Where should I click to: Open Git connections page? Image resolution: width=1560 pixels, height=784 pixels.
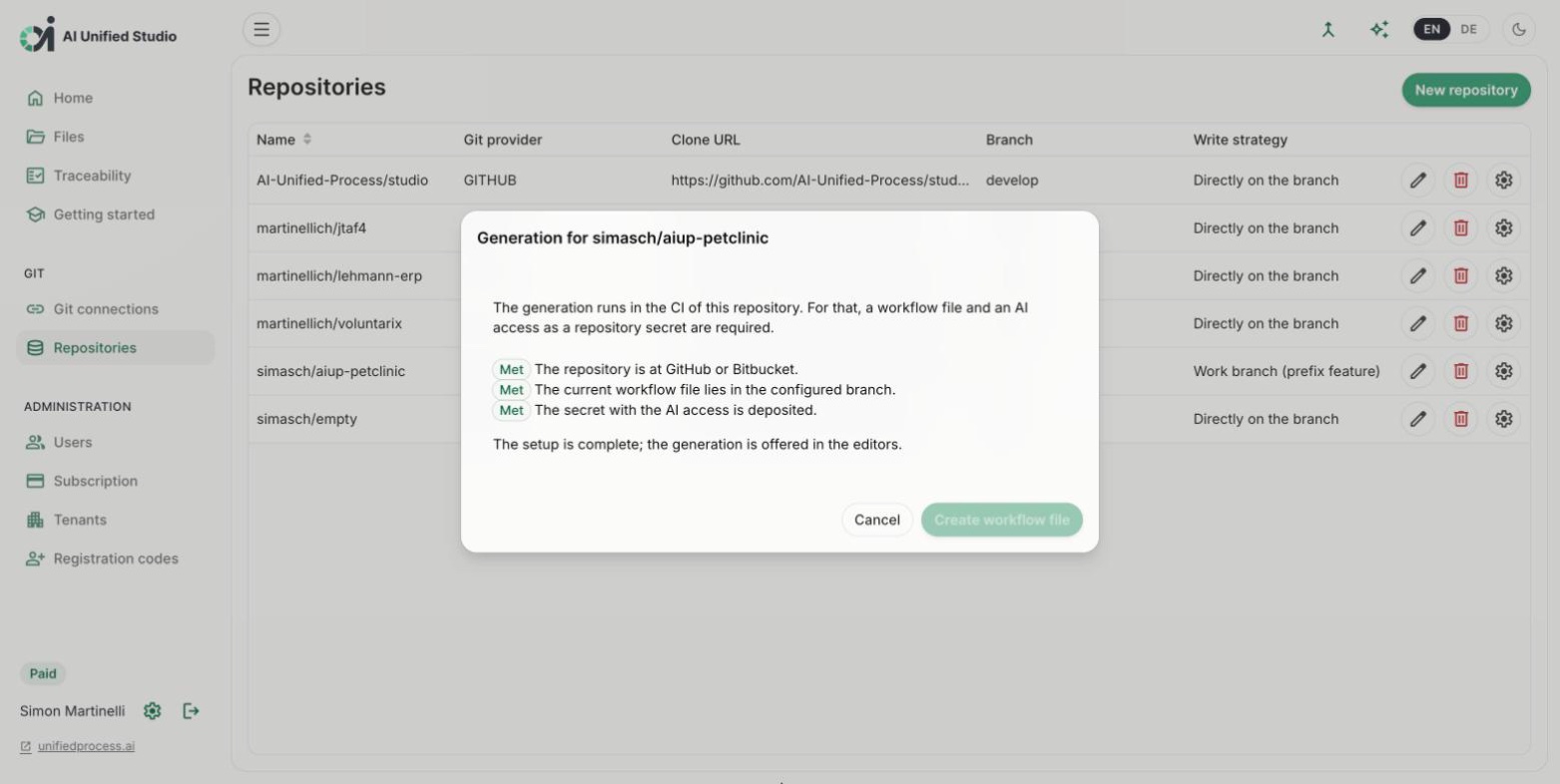tap(115, 309)
